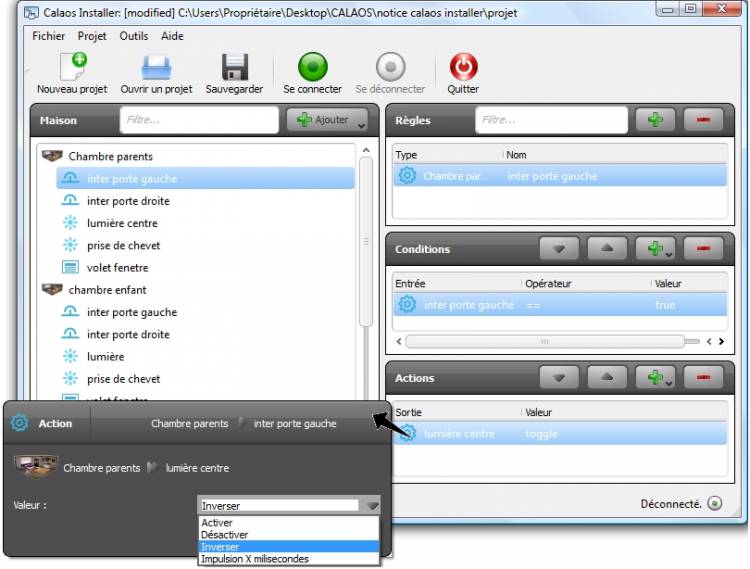This screenshot has width=750, height=569.
Task: Select lumière under chambre enfant
Action: [105, 357]
